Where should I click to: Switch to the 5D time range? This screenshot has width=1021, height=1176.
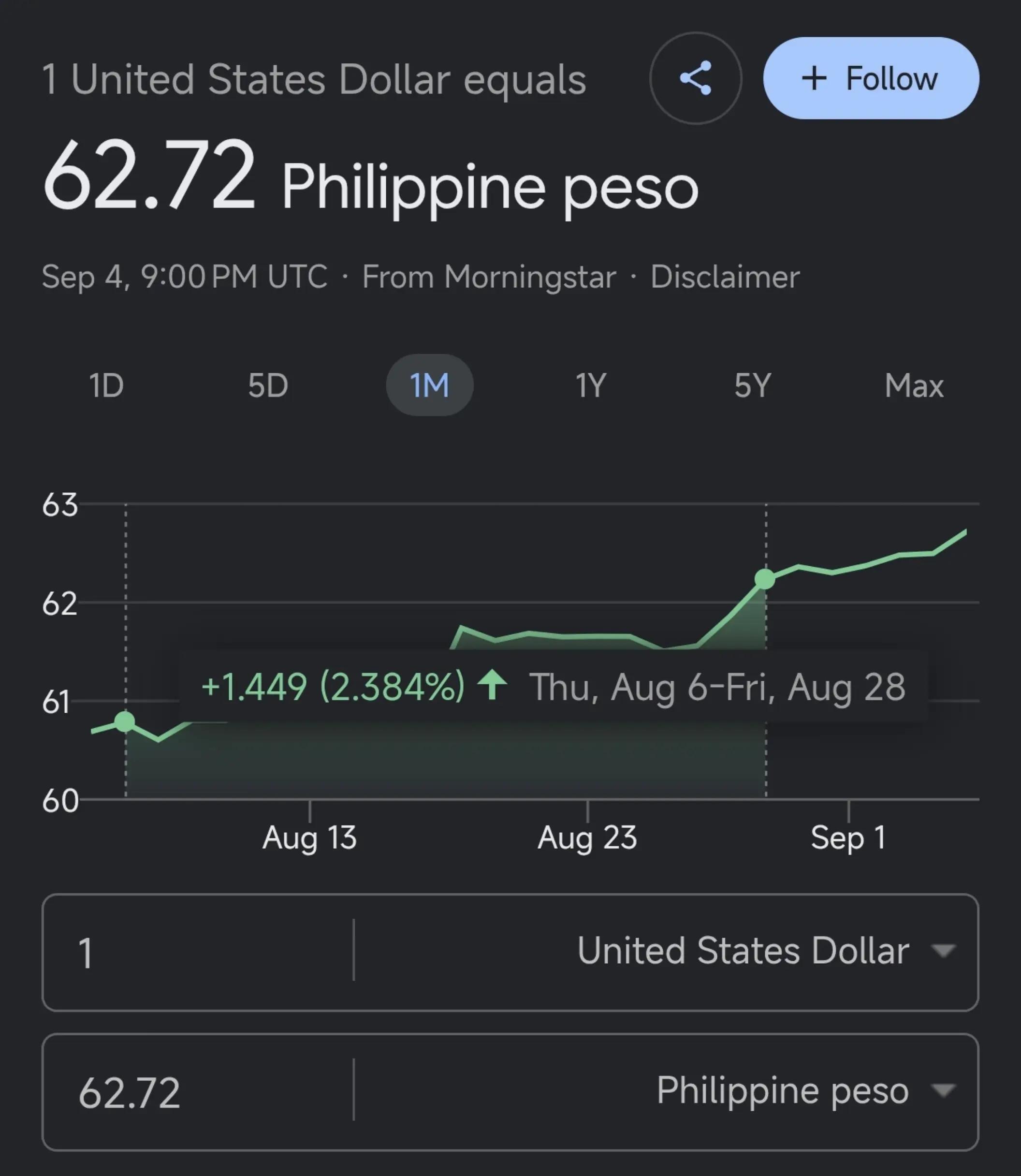pos(268,385)
